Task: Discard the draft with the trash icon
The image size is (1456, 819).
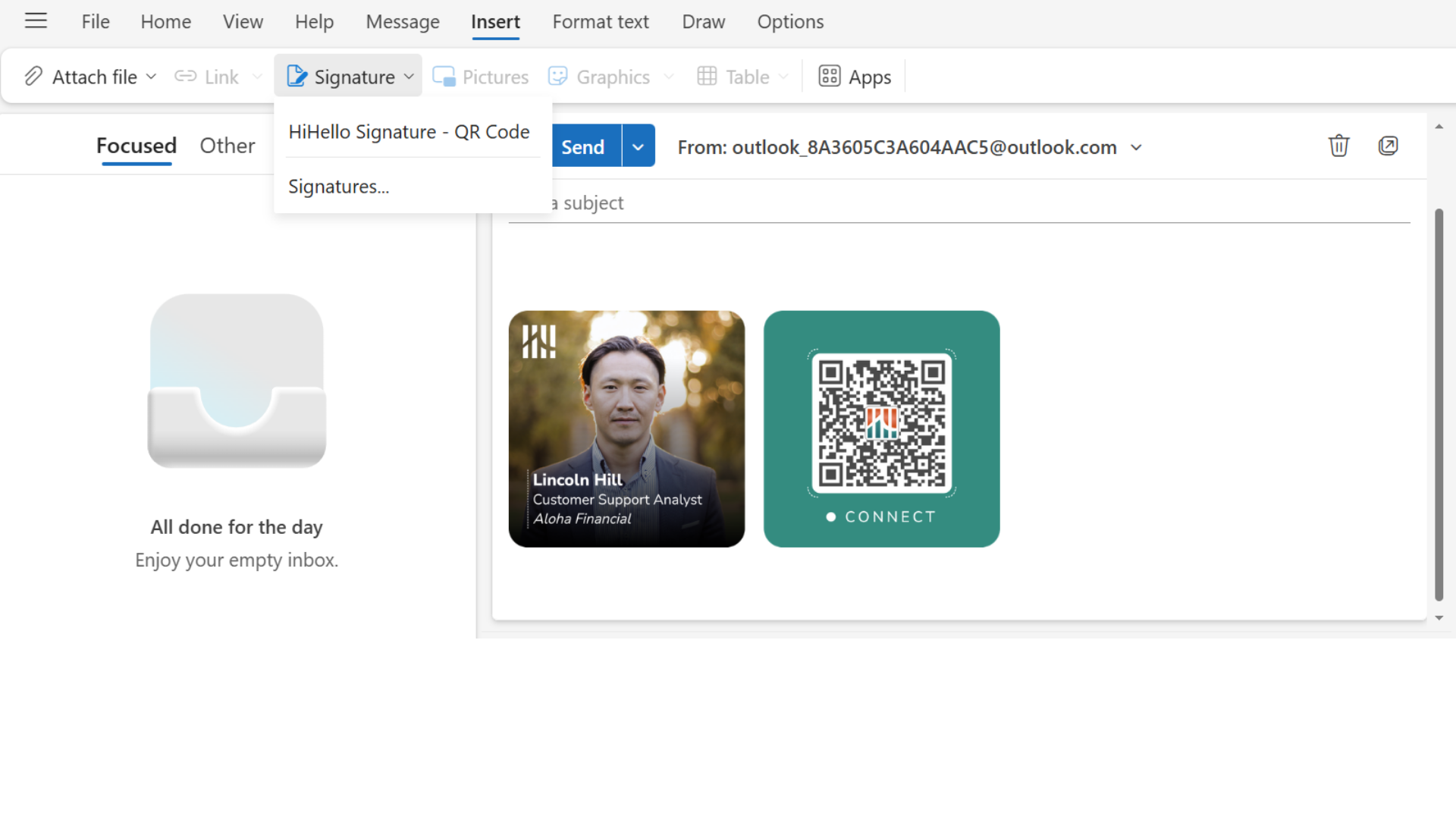Action: [1338, 146]
